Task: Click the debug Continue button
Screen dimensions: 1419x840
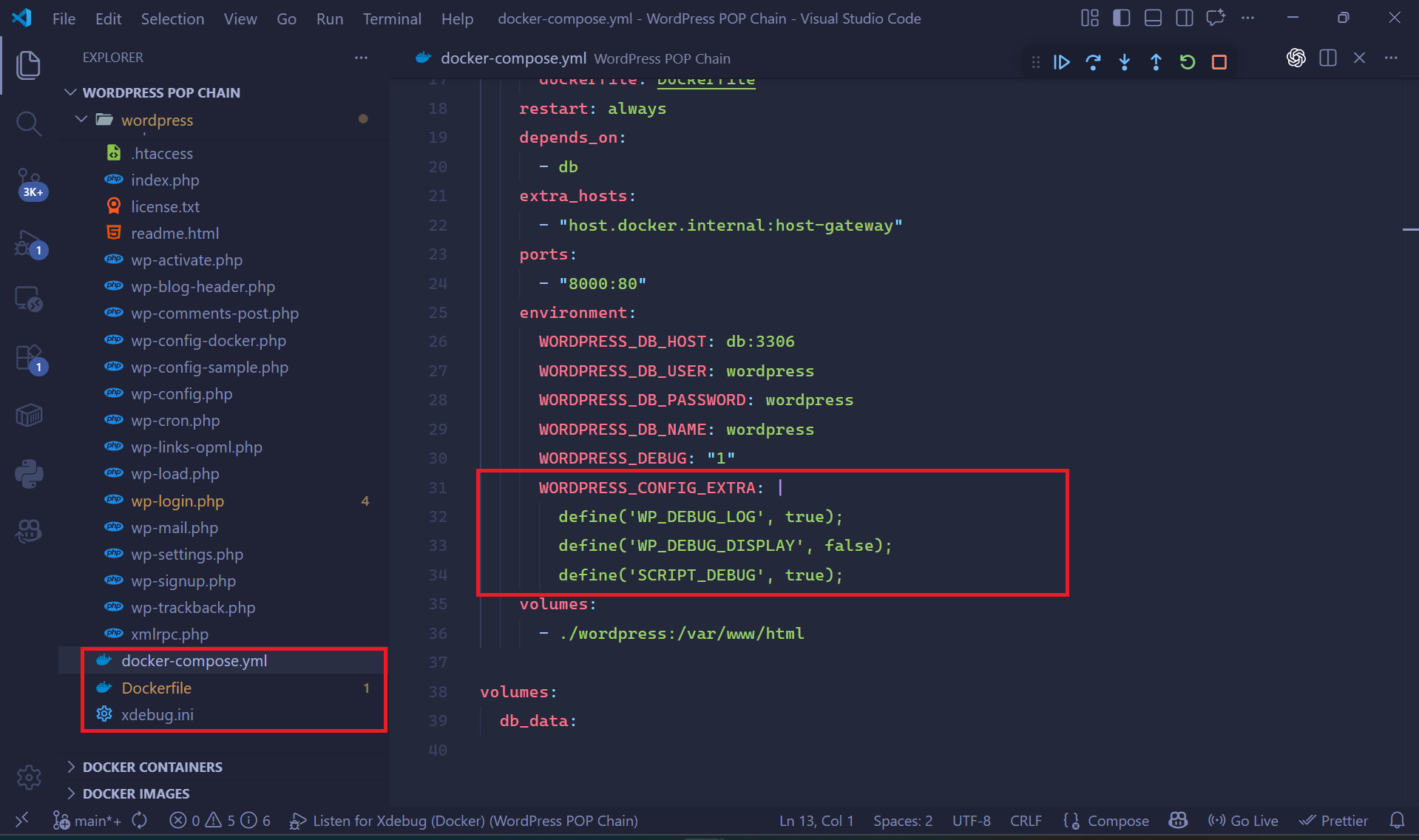Action: click(1062, 62)
